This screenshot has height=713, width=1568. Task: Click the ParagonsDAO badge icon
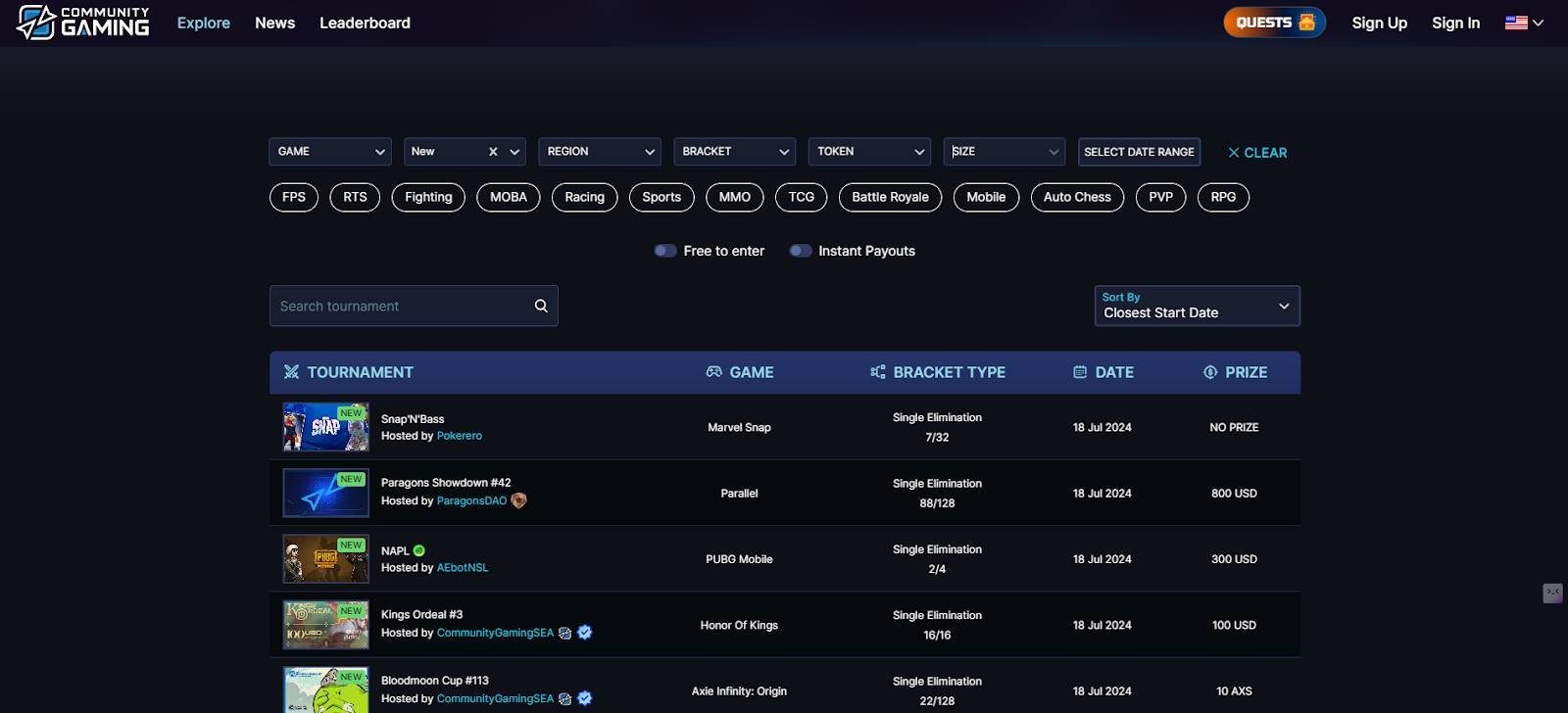coord(518,500)
